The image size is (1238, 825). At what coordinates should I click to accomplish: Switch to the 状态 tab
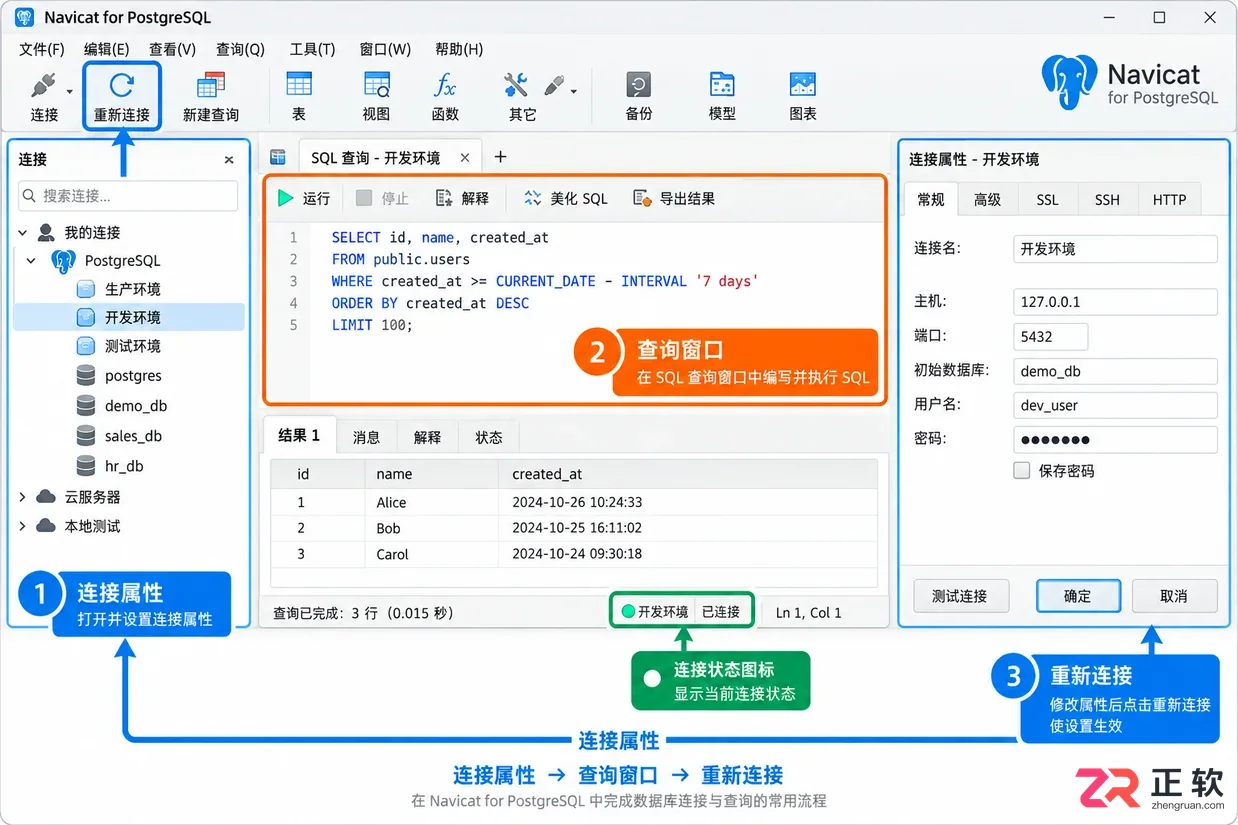click(489, 437)
